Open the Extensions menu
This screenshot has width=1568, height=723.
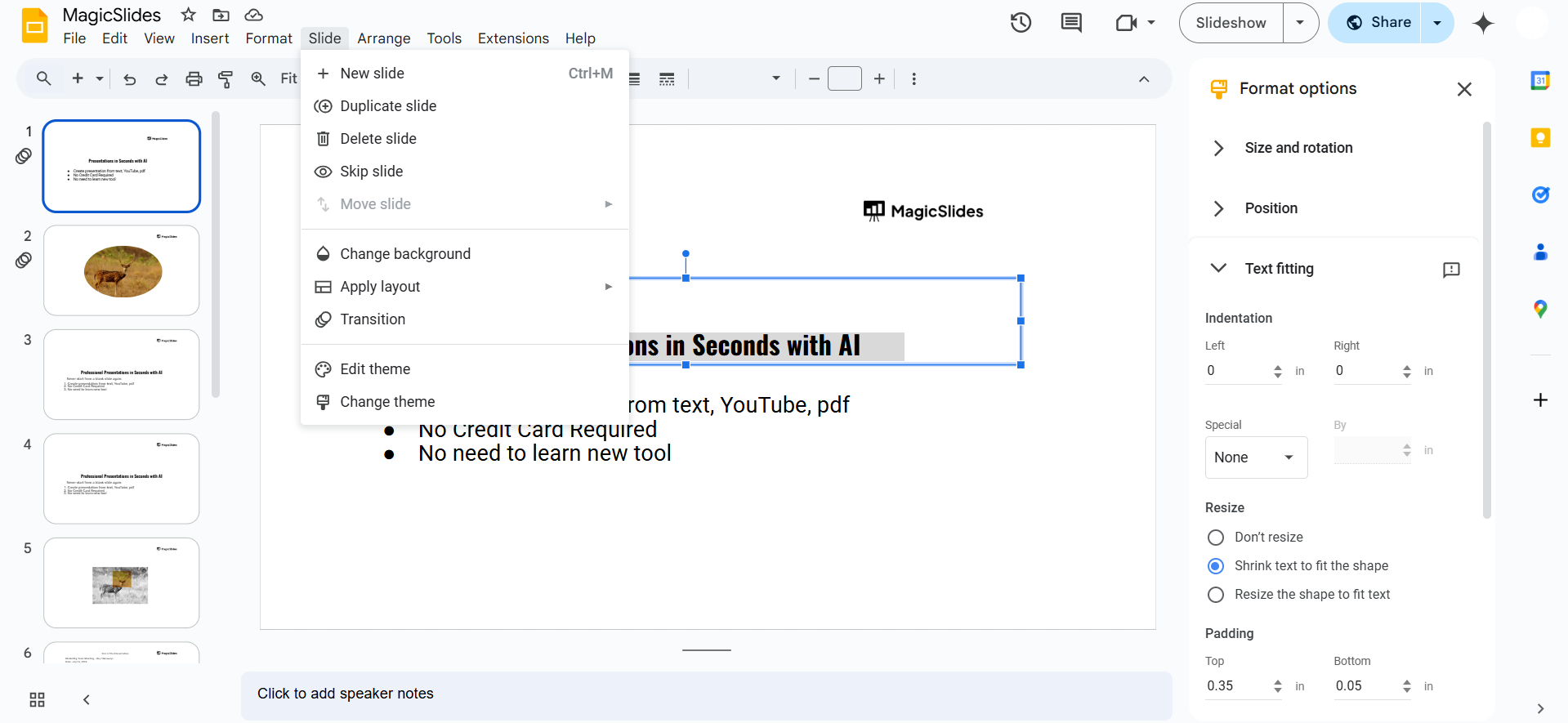513,38
